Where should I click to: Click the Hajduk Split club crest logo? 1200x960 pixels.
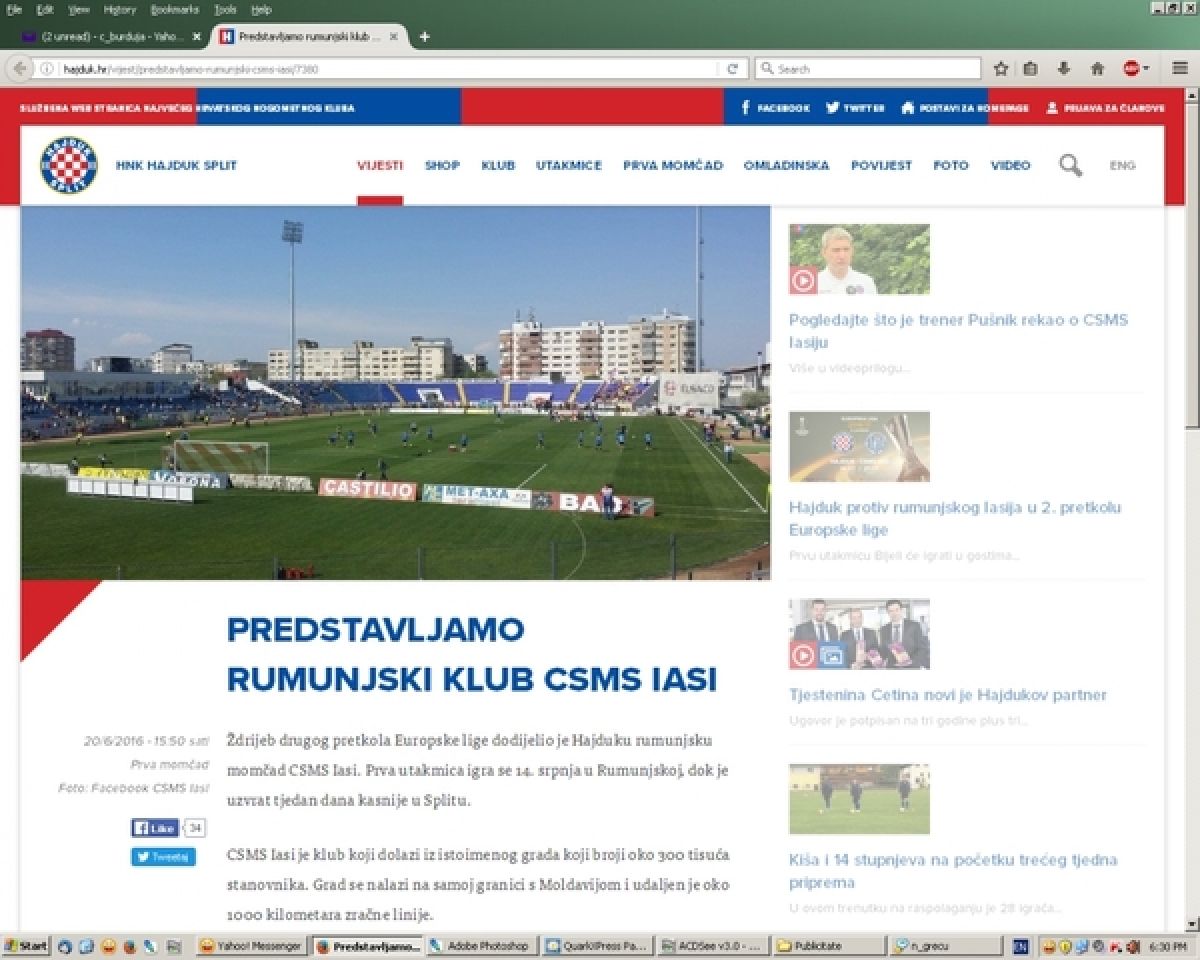pyautogui.click(x=69, y=166)
